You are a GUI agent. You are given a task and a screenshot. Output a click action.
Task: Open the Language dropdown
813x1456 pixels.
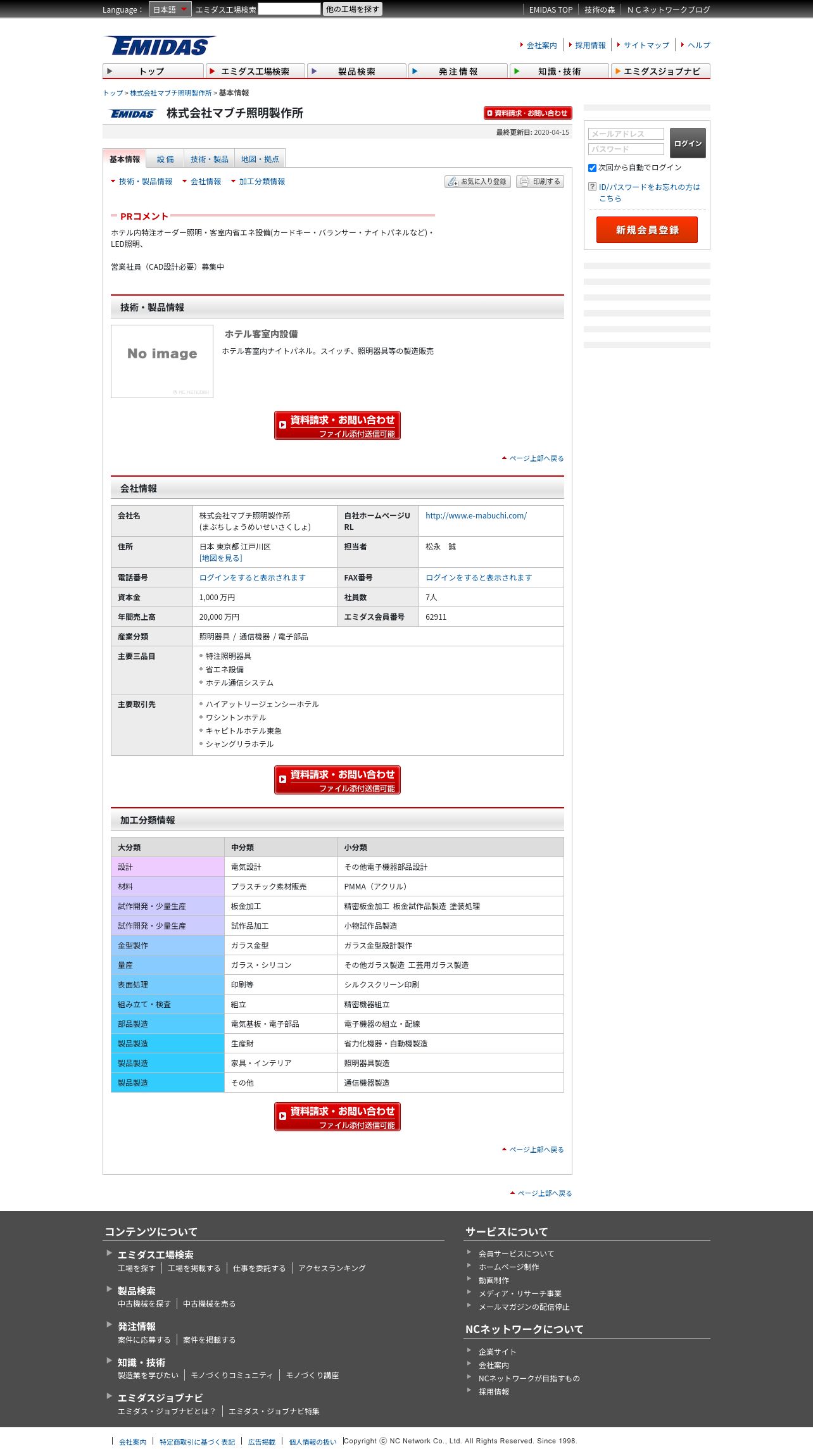pyautogui.click(x=170, y=9)
